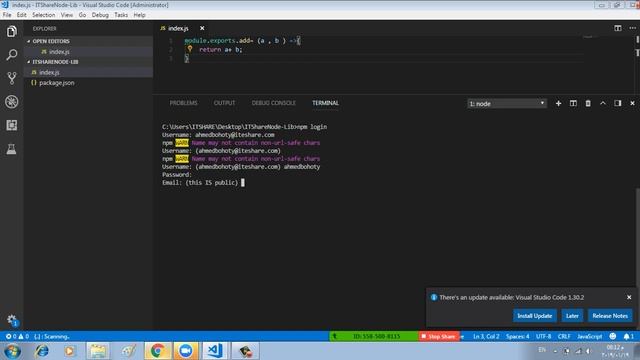Switch to the PROBLEMS panel tab

pos(184,103)
